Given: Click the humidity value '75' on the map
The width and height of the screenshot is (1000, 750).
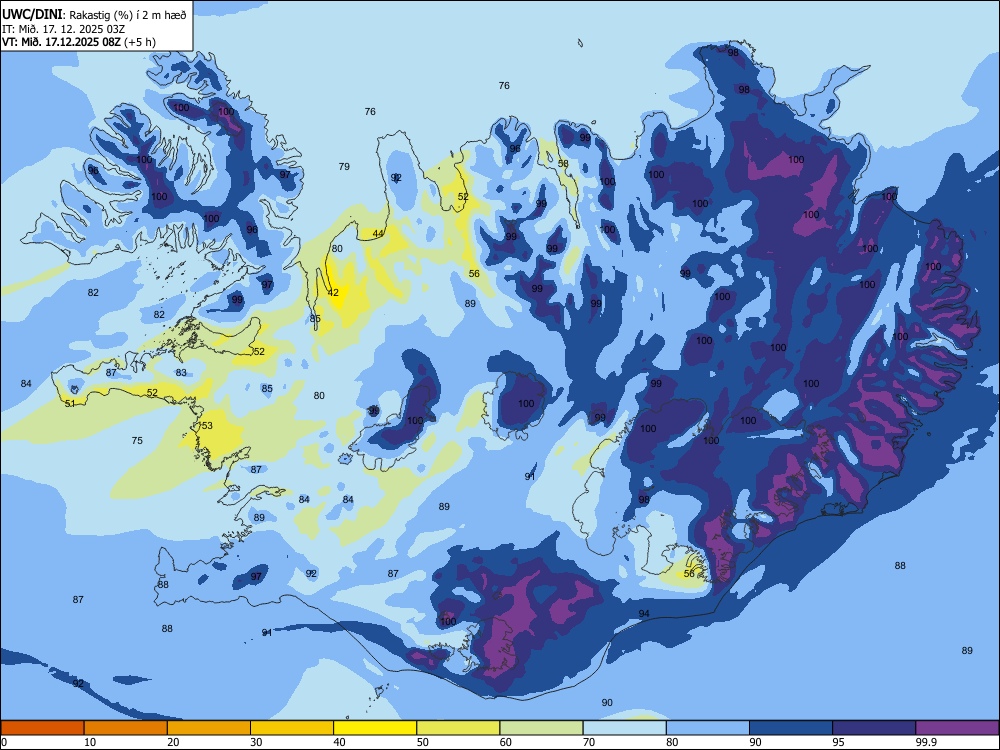Looking at the screenshot, I should (x=137, y=440).
